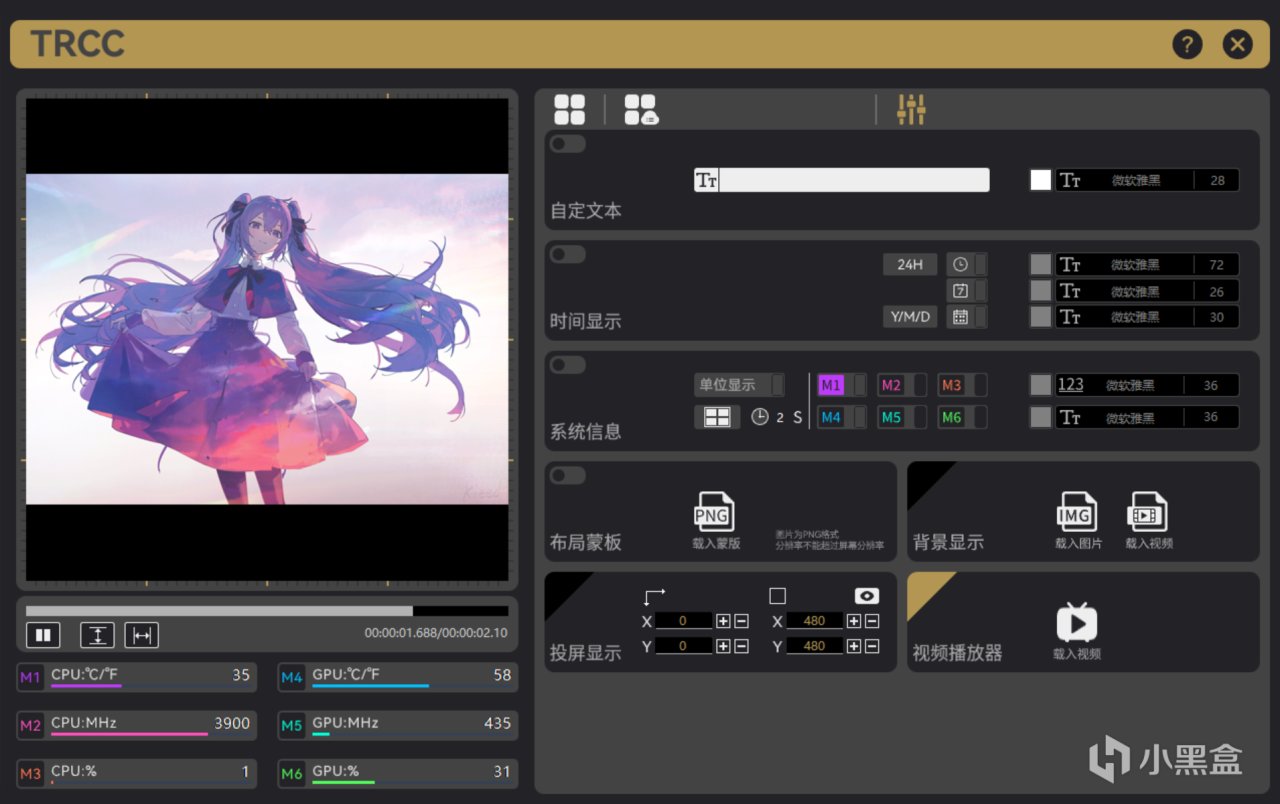This screenshot has width=1280, height=804.
Task: Pick color swatch for size 26 font
Action: point(1041,291)
